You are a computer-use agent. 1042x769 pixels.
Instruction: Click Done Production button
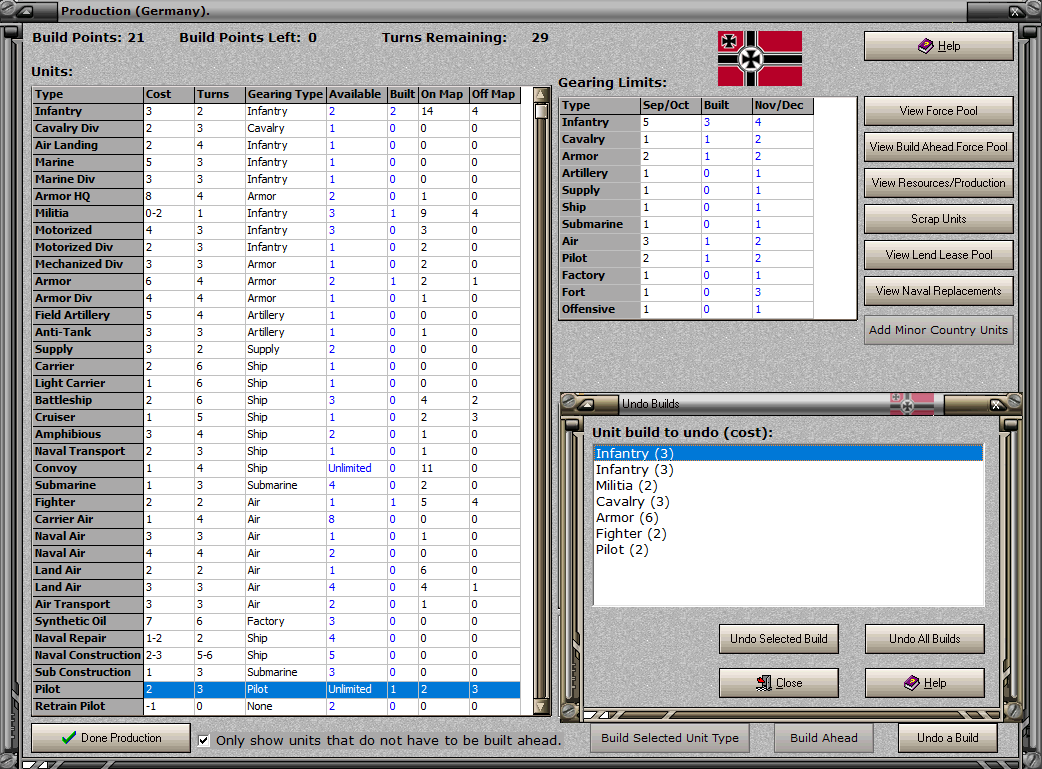[x=111, y=738]
